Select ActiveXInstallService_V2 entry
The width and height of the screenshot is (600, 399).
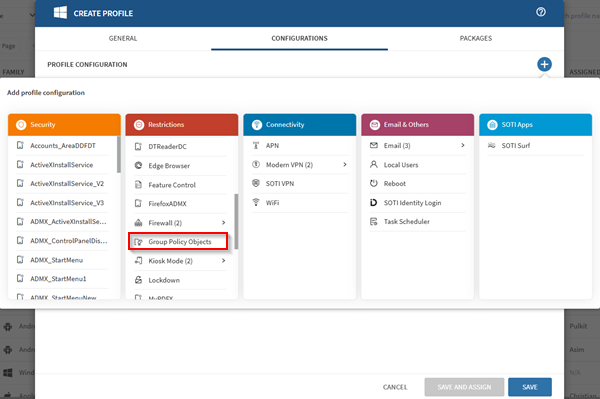[x=62, y=184]
